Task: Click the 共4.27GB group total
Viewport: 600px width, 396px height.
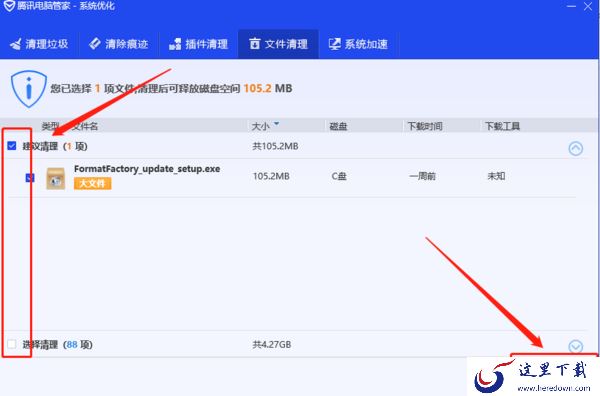Action: 272,344
